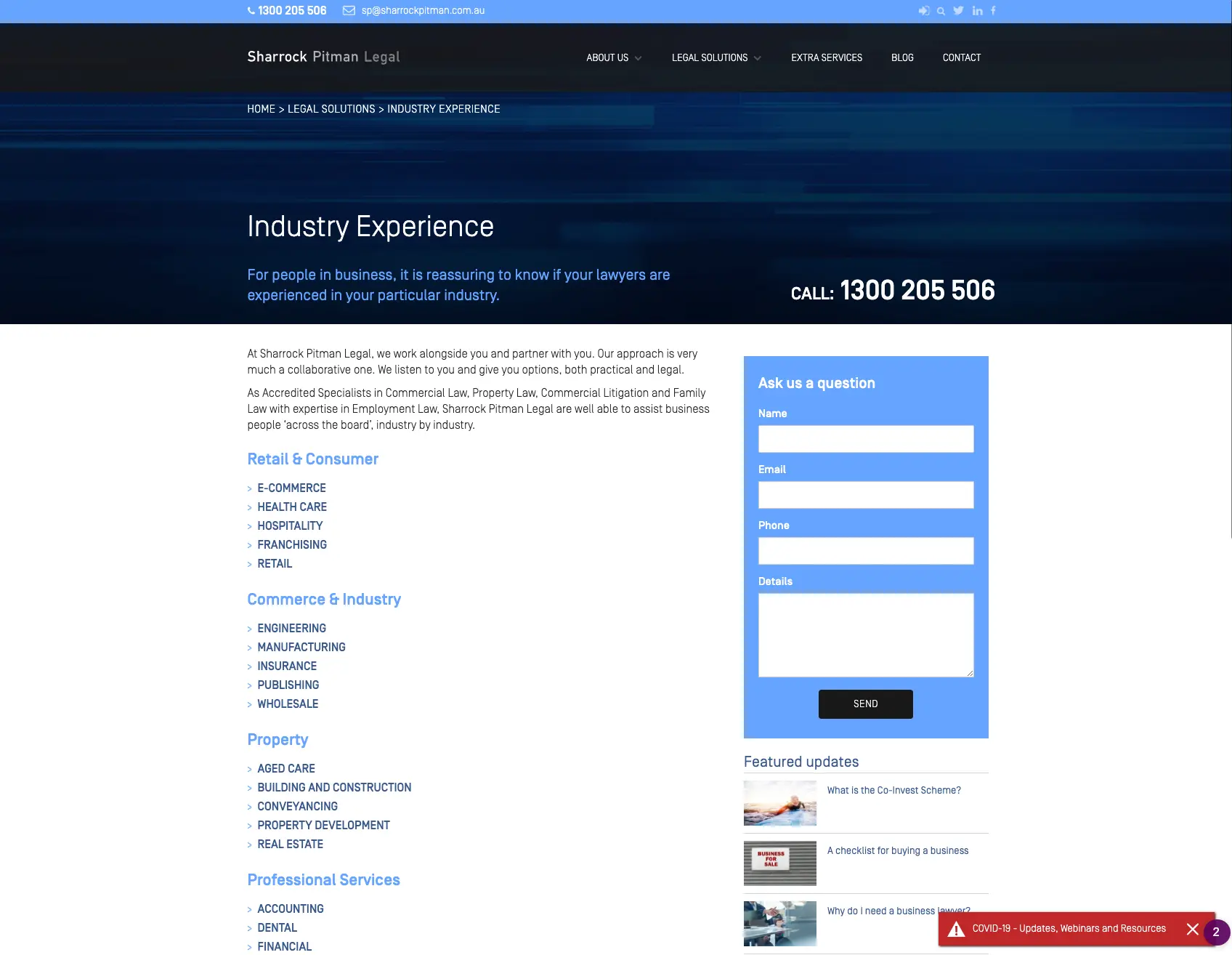Click the COVID-19 warning triangle icon
This screenshot has height=955, width=1232.
[x=956, y=929]
